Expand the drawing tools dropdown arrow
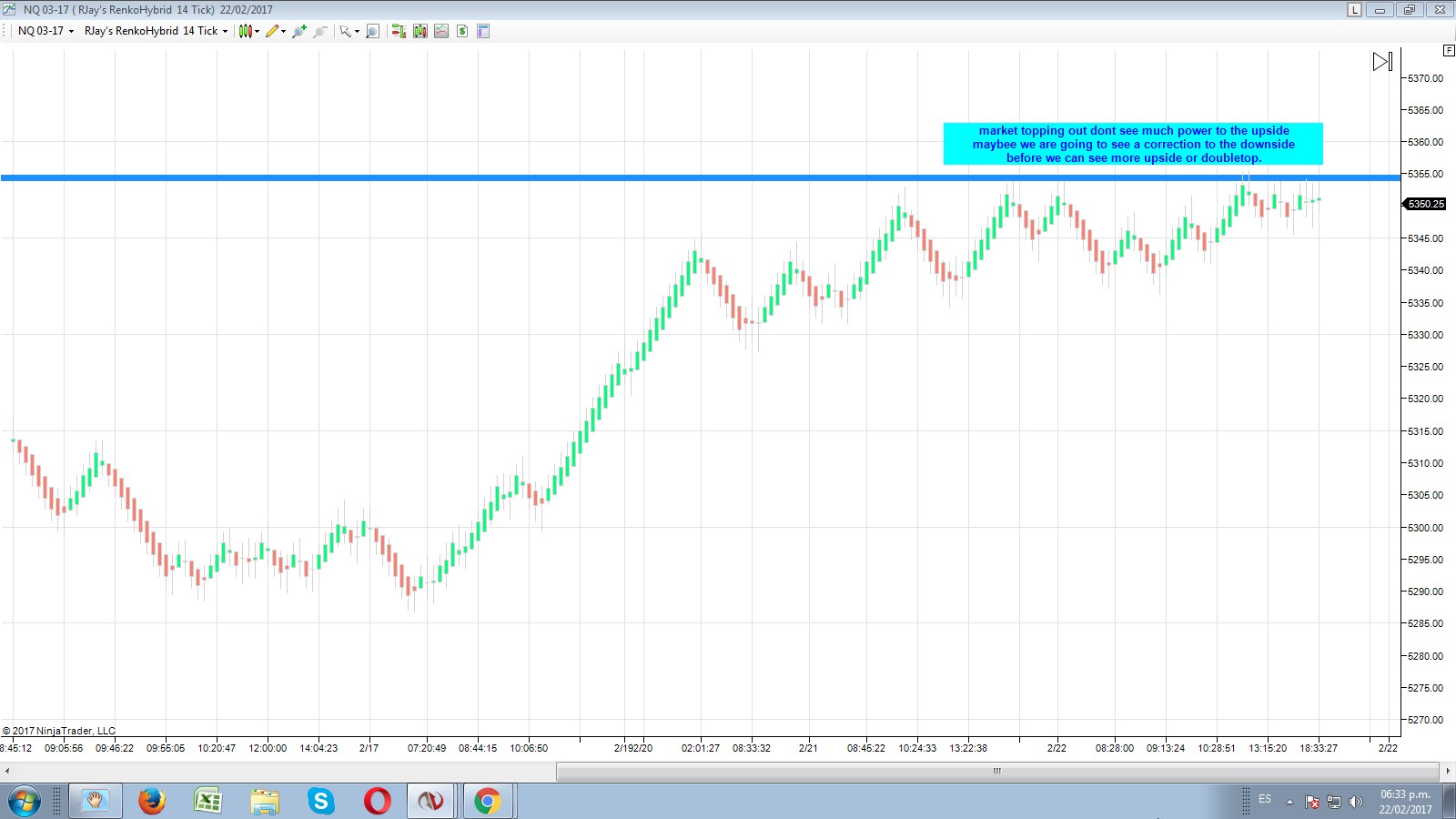Image resolution: width=1456 pixels, height=819 pixels. [284, 31]
